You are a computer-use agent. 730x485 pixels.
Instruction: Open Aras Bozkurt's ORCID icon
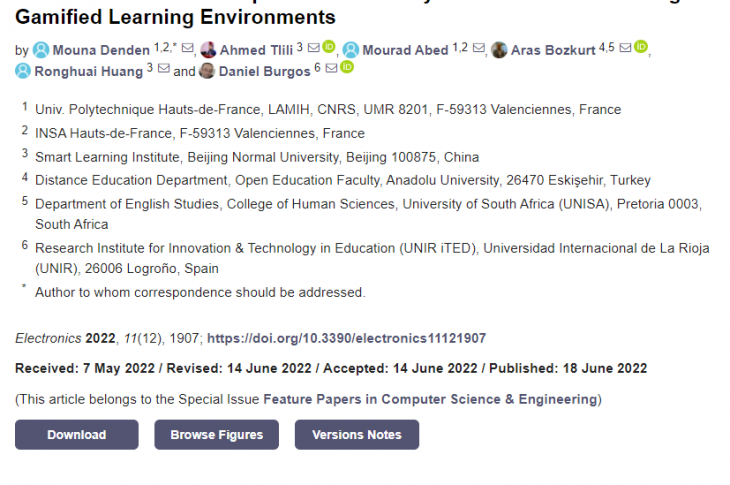click(x=641, y=48)
